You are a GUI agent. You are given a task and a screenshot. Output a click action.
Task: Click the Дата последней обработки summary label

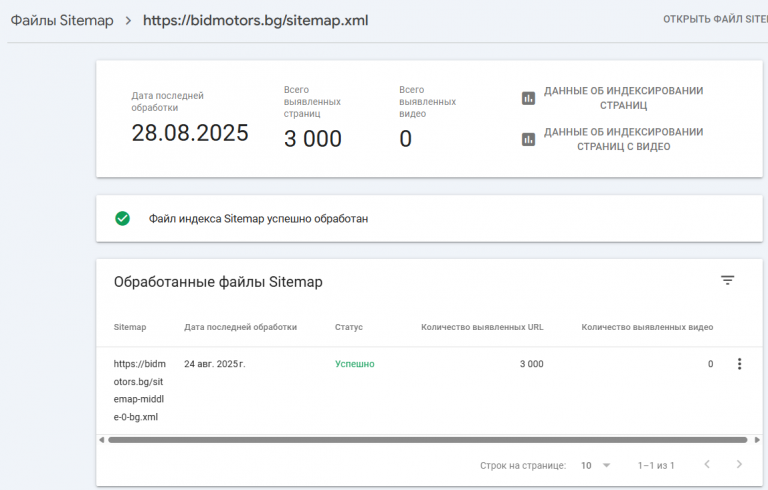pos(167,101)
